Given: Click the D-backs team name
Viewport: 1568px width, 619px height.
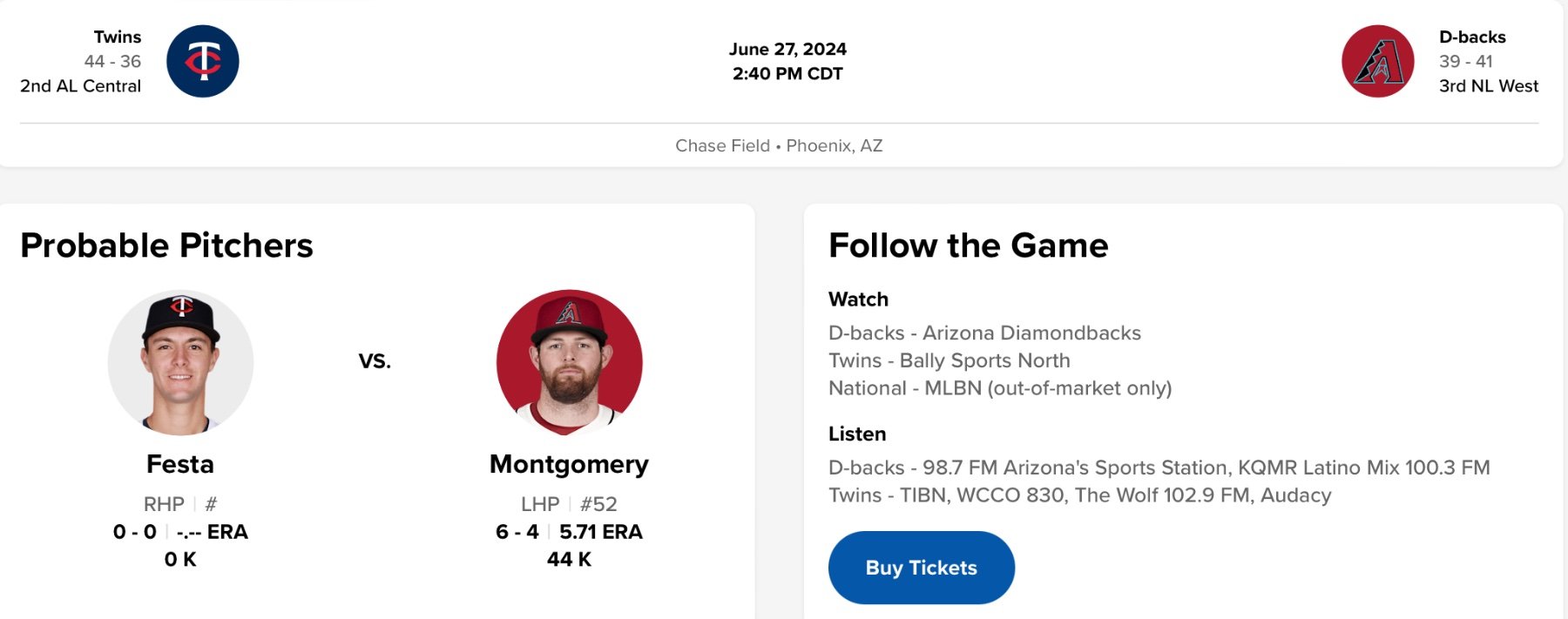Looking at the screenshot, I should click(x=1472, y=37).
